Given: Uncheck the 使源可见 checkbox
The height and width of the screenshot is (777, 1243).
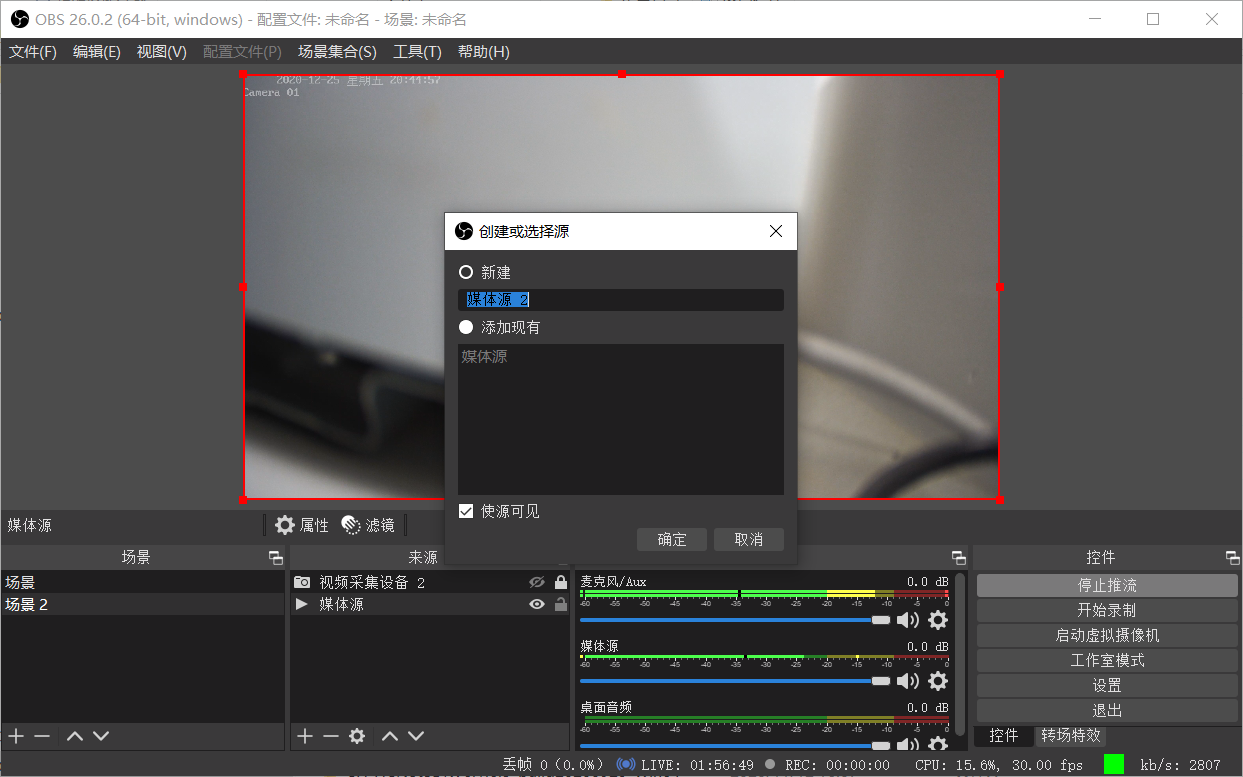Looking at the screenshot, I should pyautogui.click(x=466, y=511).
